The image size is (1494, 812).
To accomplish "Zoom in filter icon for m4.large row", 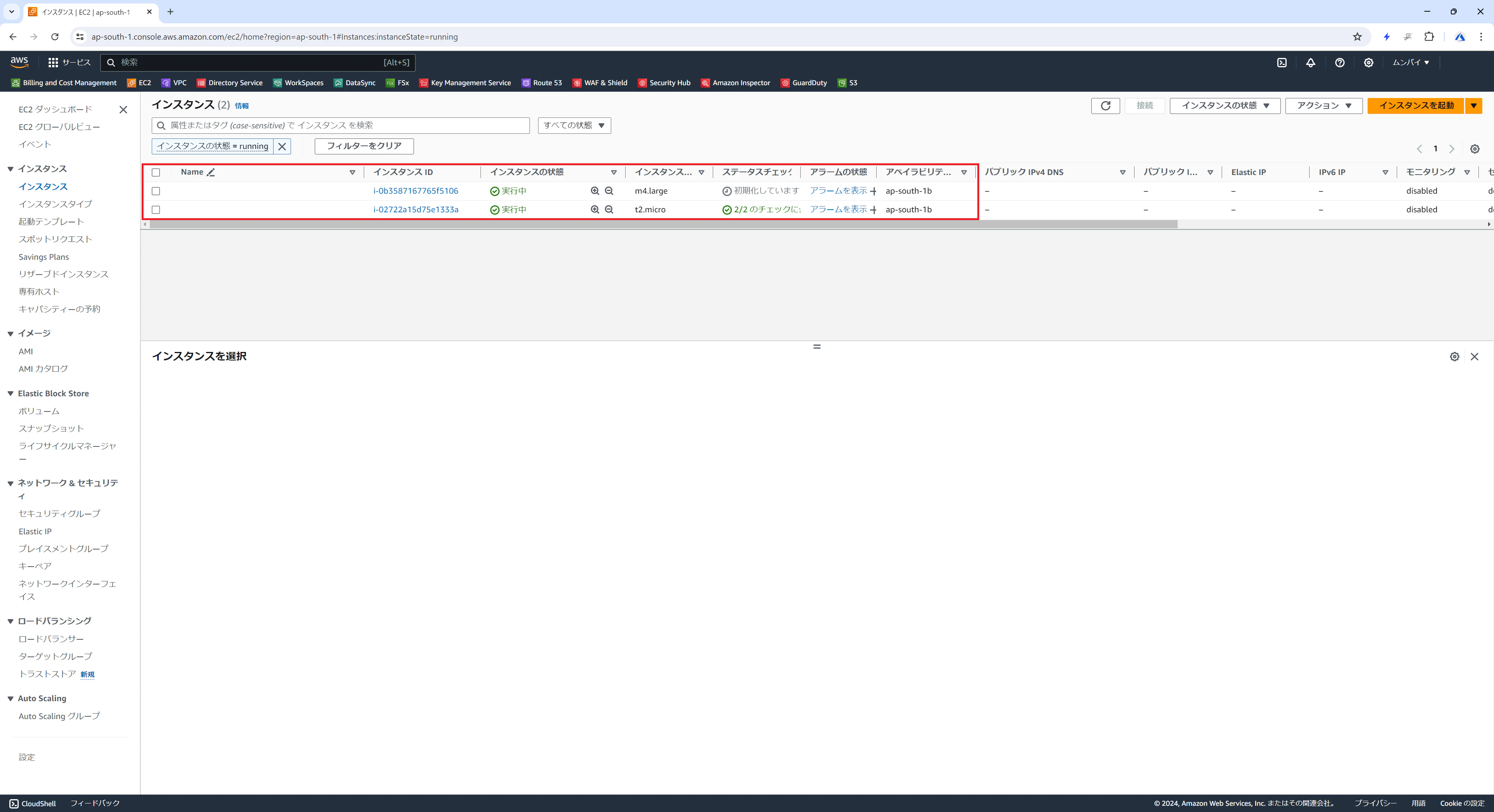I will pos(595,191).
